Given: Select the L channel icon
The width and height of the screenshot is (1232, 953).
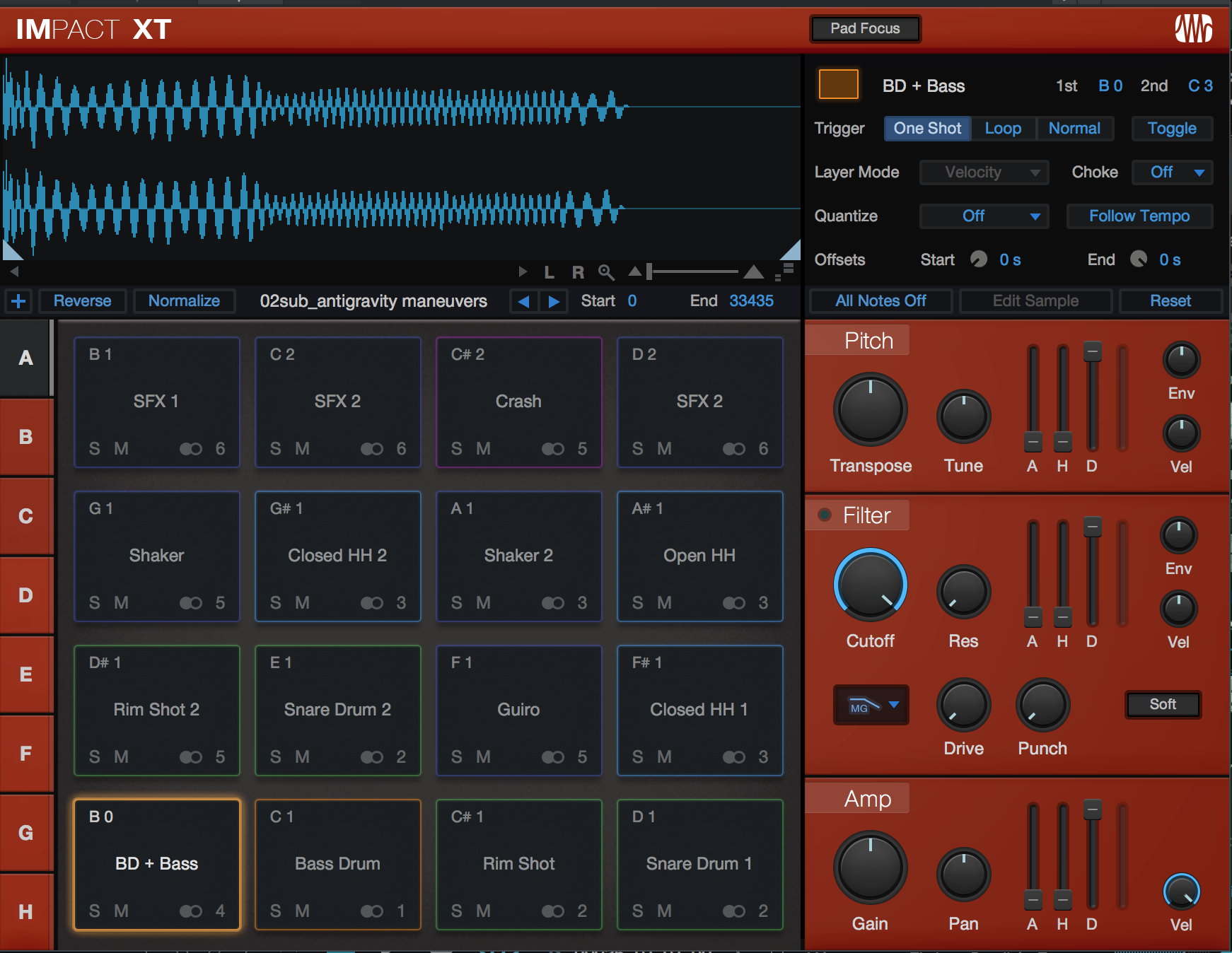Looking at the screenshot, I should [549, 272].
